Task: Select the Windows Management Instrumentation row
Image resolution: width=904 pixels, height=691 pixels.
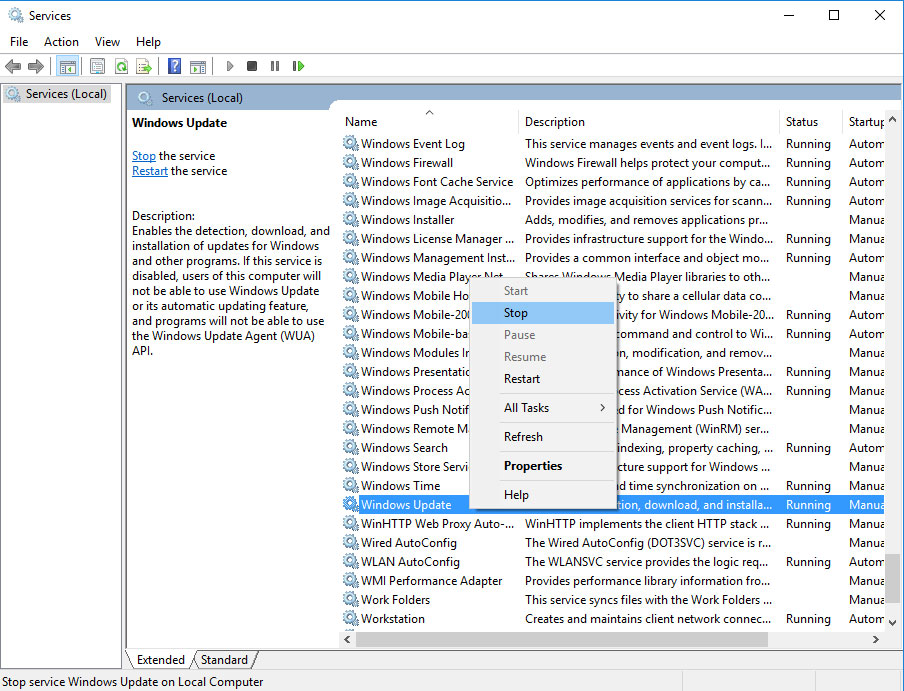Action: [613, 258]
